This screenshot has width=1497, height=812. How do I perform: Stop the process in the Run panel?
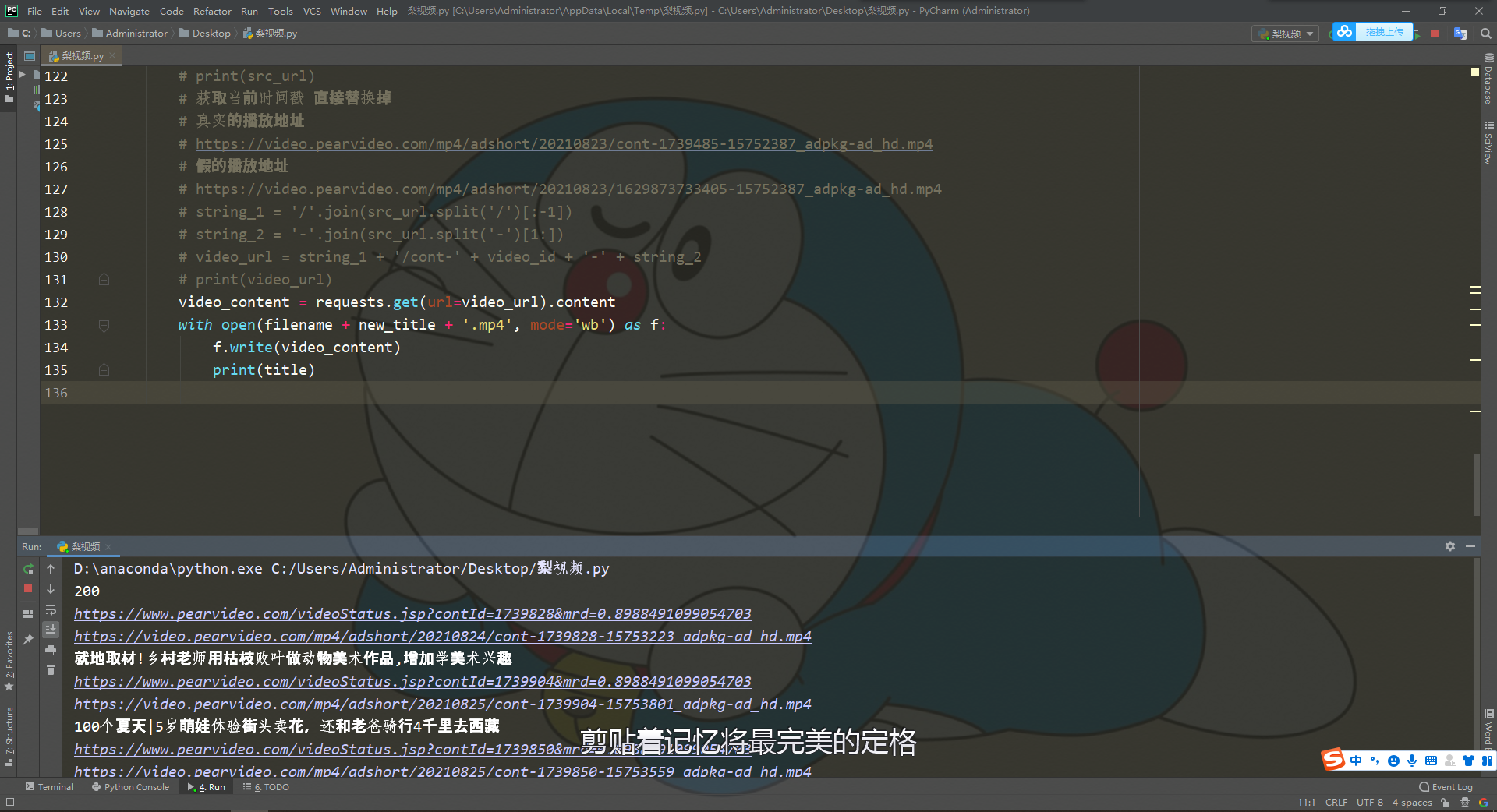pyautogui.click(x=28, y=589)
